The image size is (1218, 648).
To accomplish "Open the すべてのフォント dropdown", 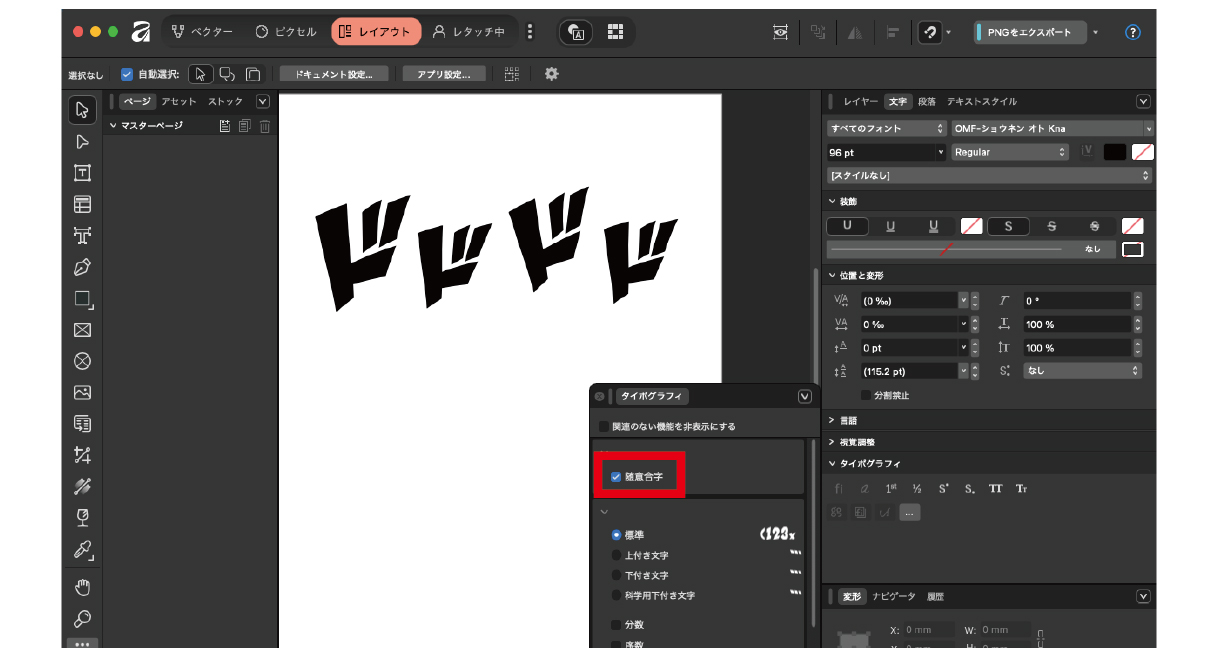I will 886,128.
